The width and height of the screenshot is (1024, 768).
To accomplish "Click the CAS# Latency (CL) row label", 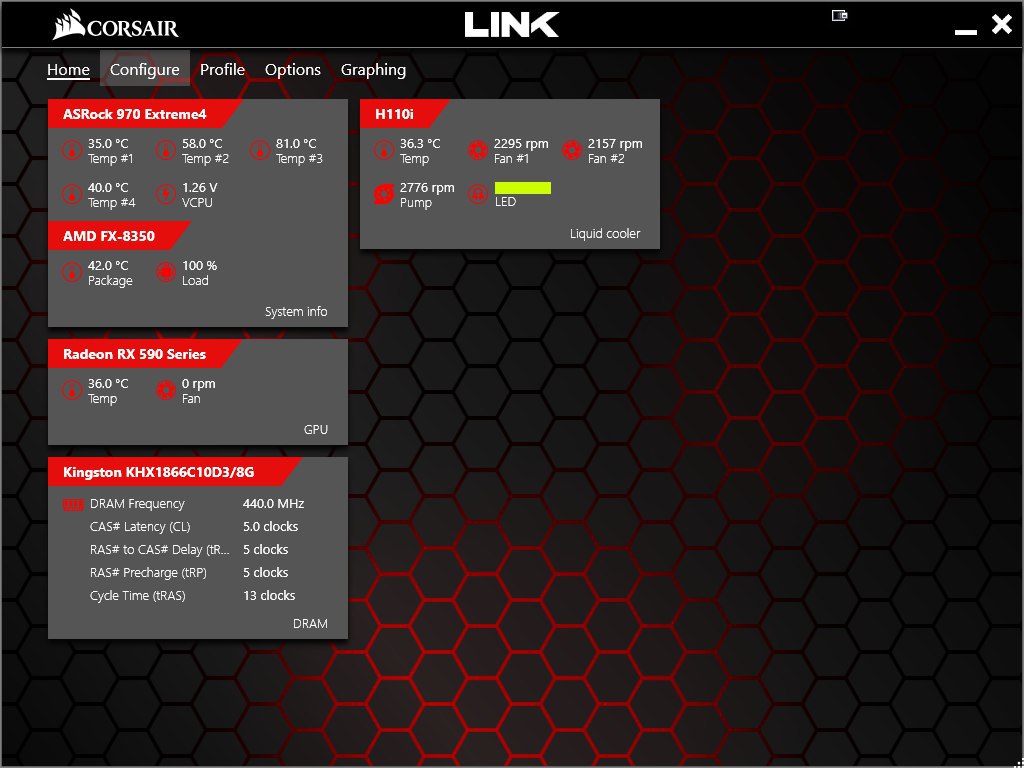I will click(140, 526).
